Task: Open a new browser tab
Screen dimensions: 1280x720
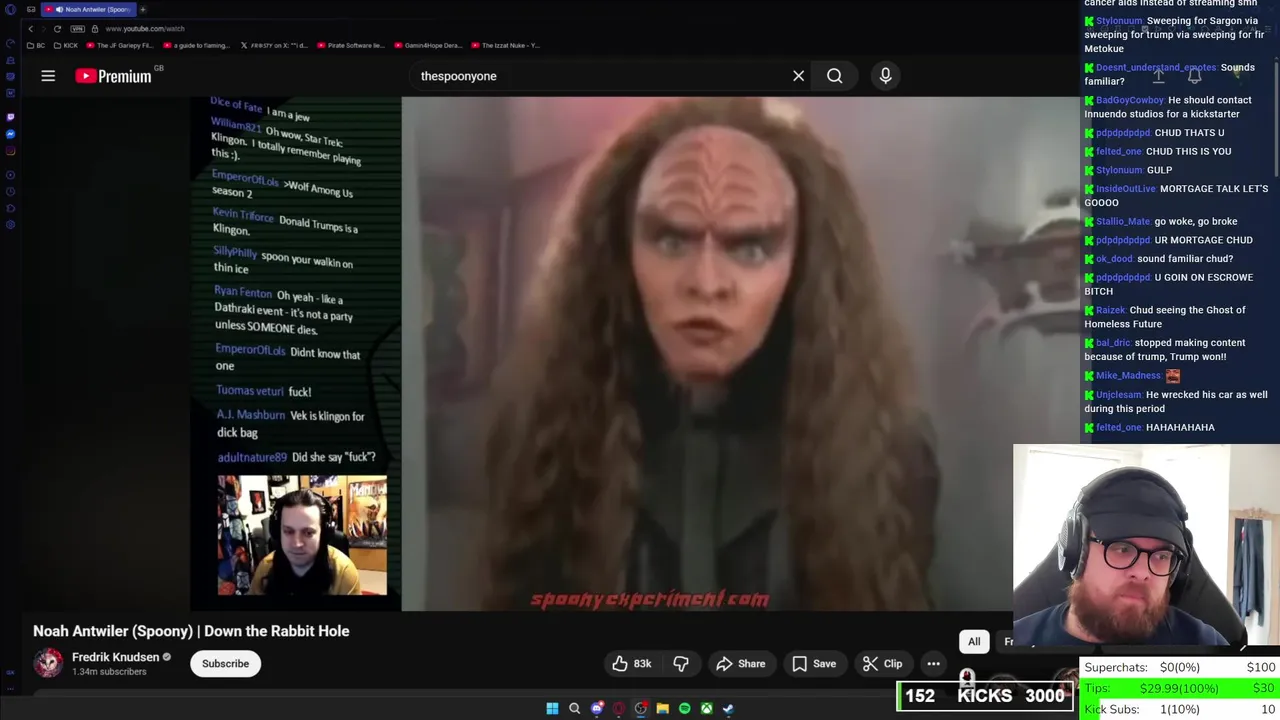Action: click(142, 9)
